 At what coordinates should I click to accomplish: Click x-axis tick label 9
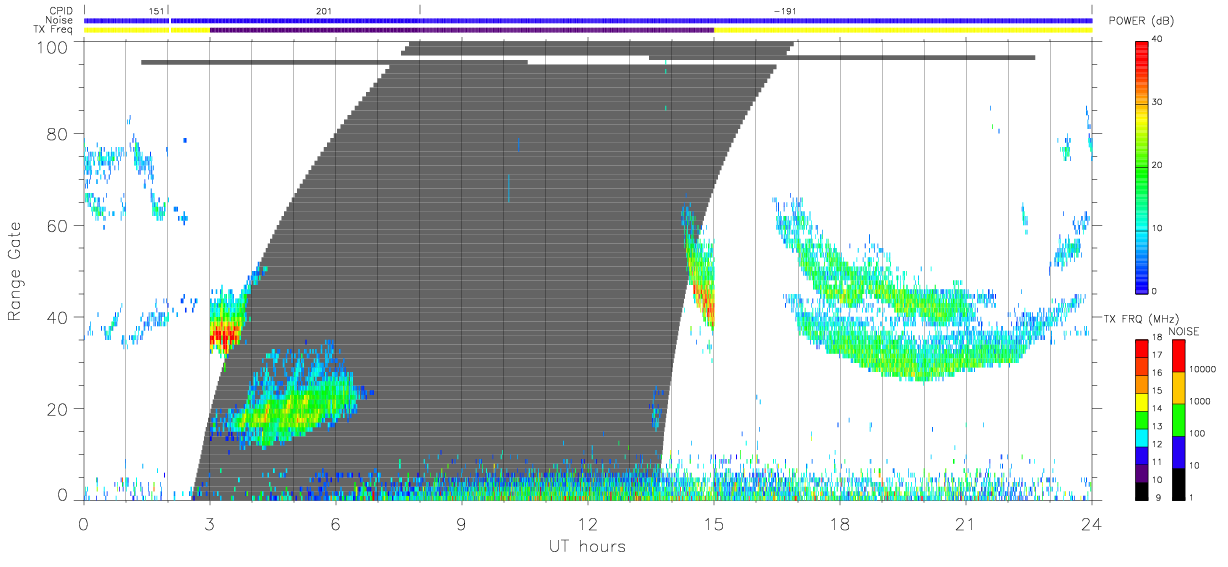(x=462, y=523)
